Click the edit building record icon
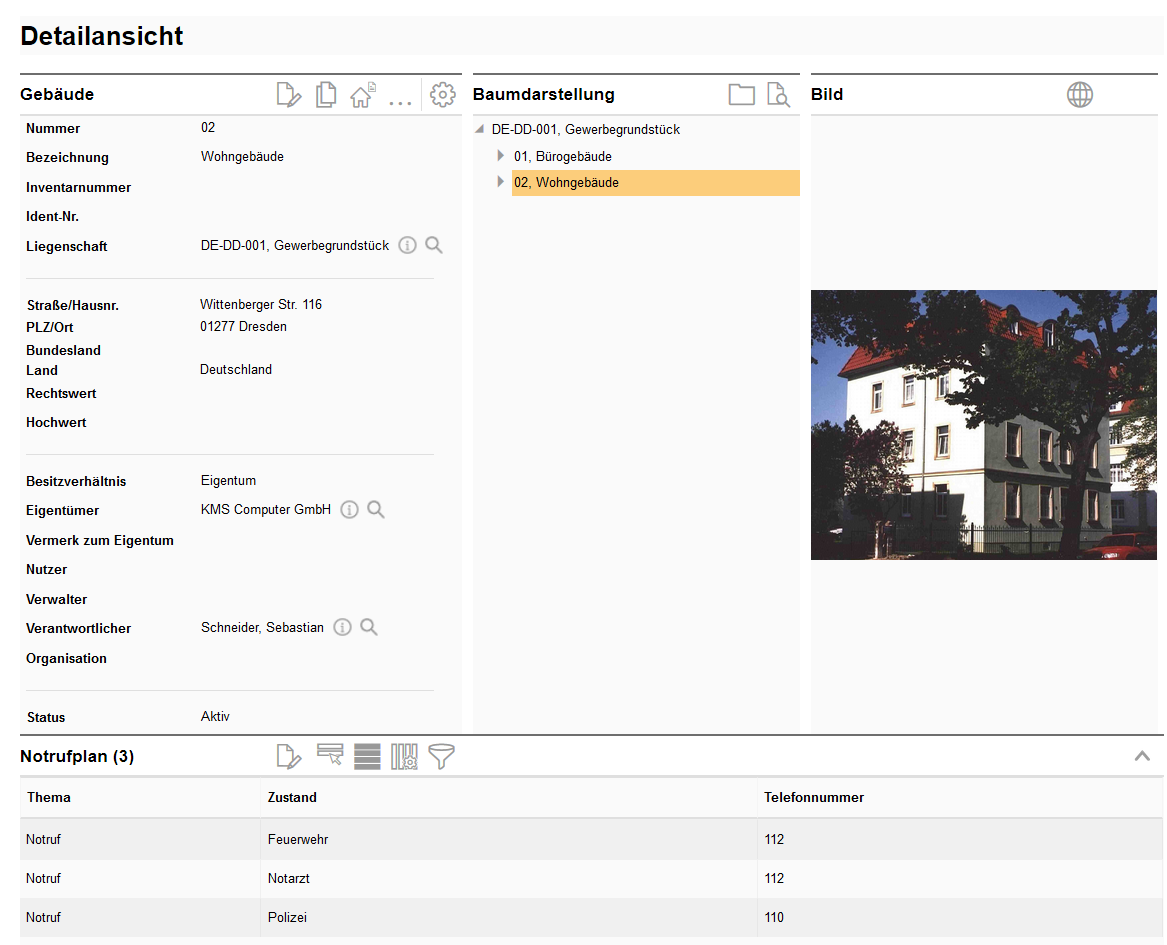The image size is (1167, 945). click(288, 95)
